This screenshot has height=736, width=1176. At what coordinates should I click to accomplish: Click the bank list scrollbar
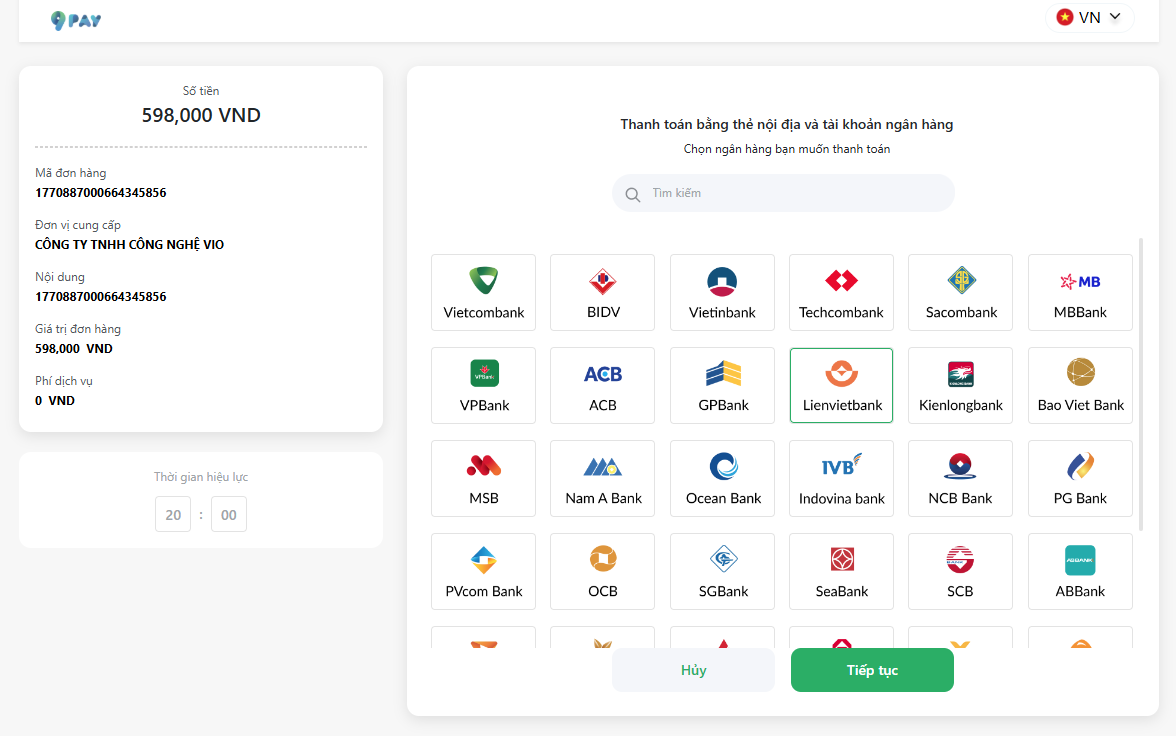pos(1141,385)
